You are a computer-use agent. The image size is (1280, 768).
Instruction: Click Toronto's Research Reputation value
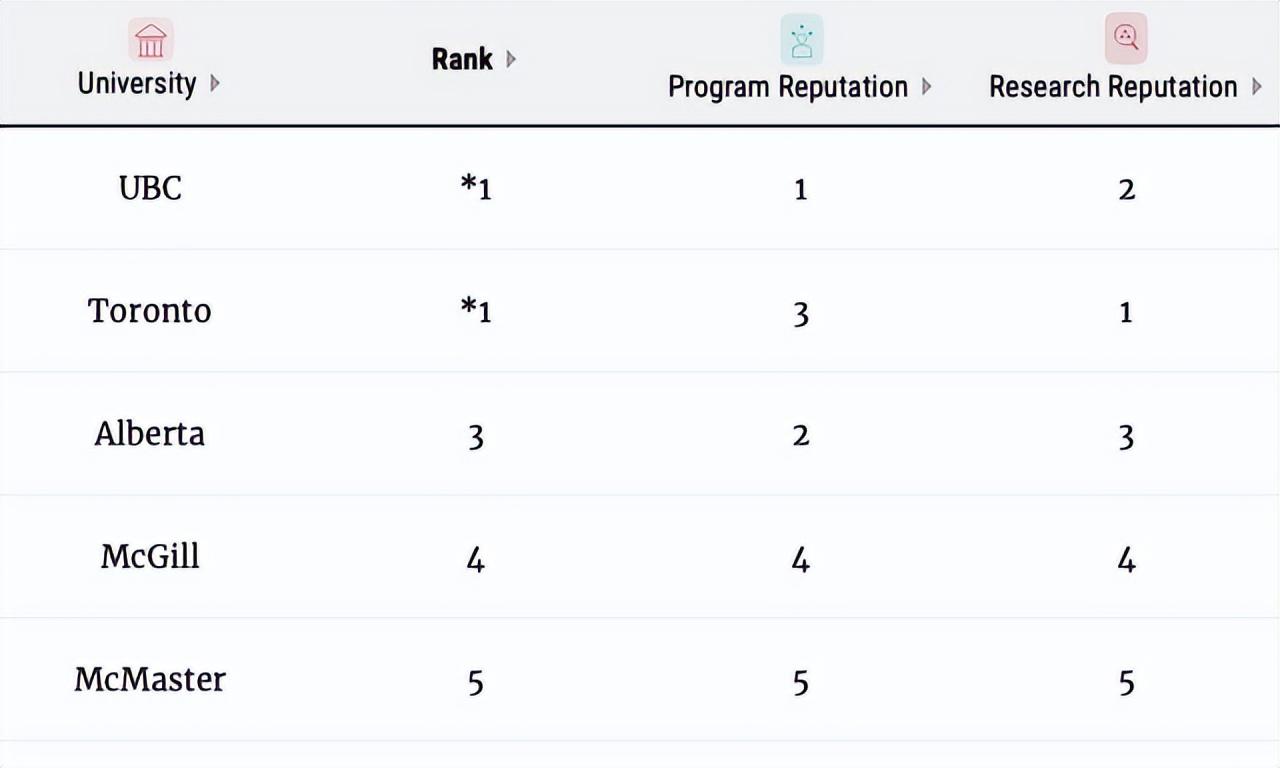[x=1126, y=312]
